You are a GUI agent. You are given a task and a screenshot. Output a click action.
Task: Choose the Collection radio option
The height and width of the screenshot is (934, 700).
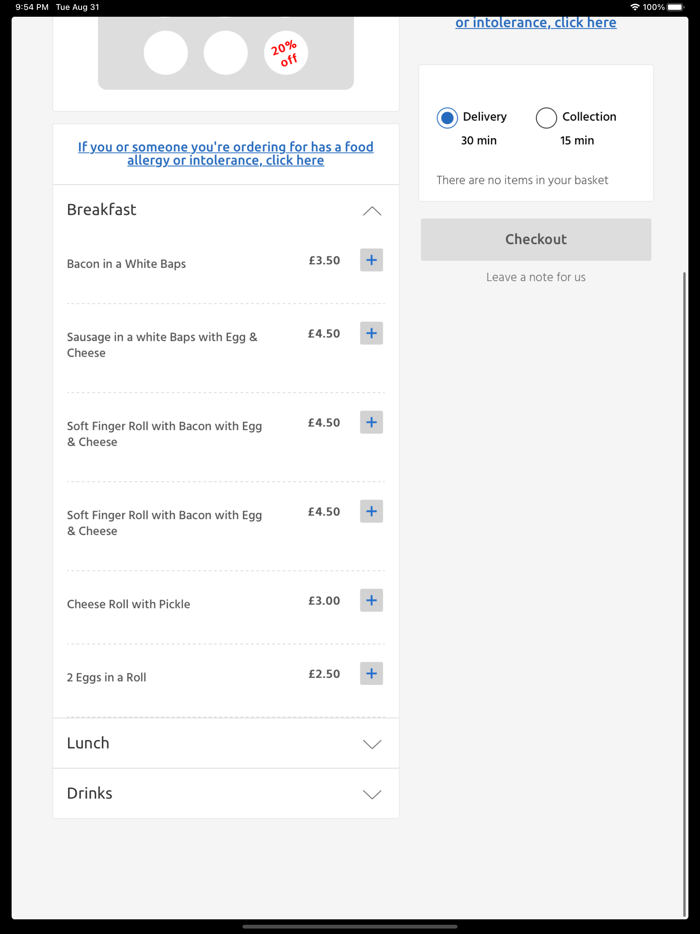[546, 118]
